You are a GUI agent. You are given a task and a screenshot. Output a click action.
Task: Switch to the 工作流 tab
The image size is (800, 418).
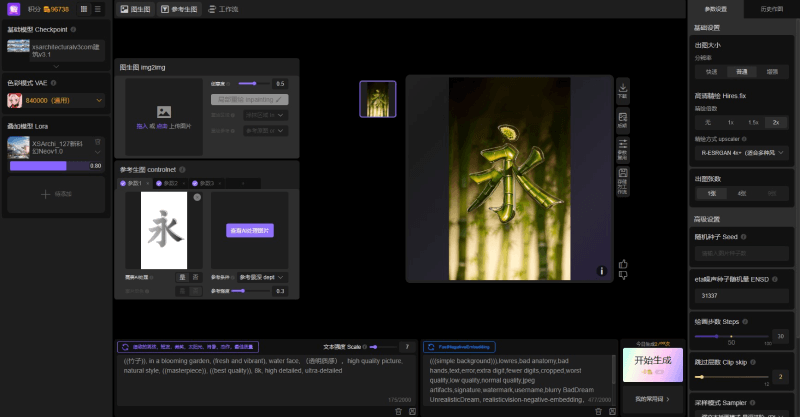click(x=222, y=8)
